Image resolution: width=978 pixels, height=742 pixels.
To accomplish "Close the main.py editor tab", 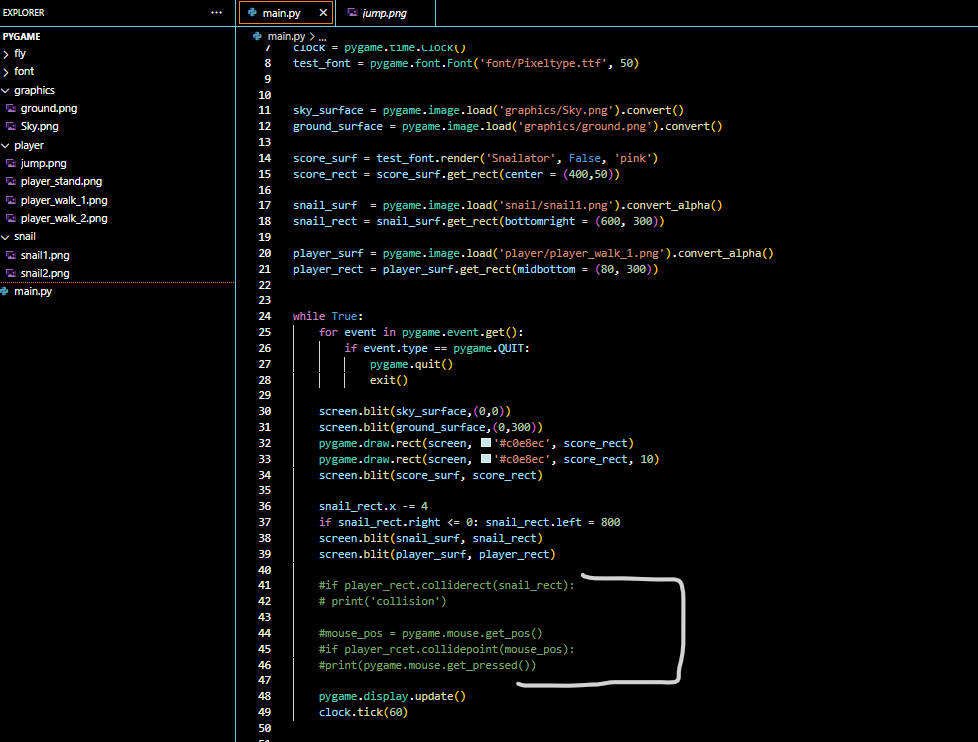I will pos(323,13).
